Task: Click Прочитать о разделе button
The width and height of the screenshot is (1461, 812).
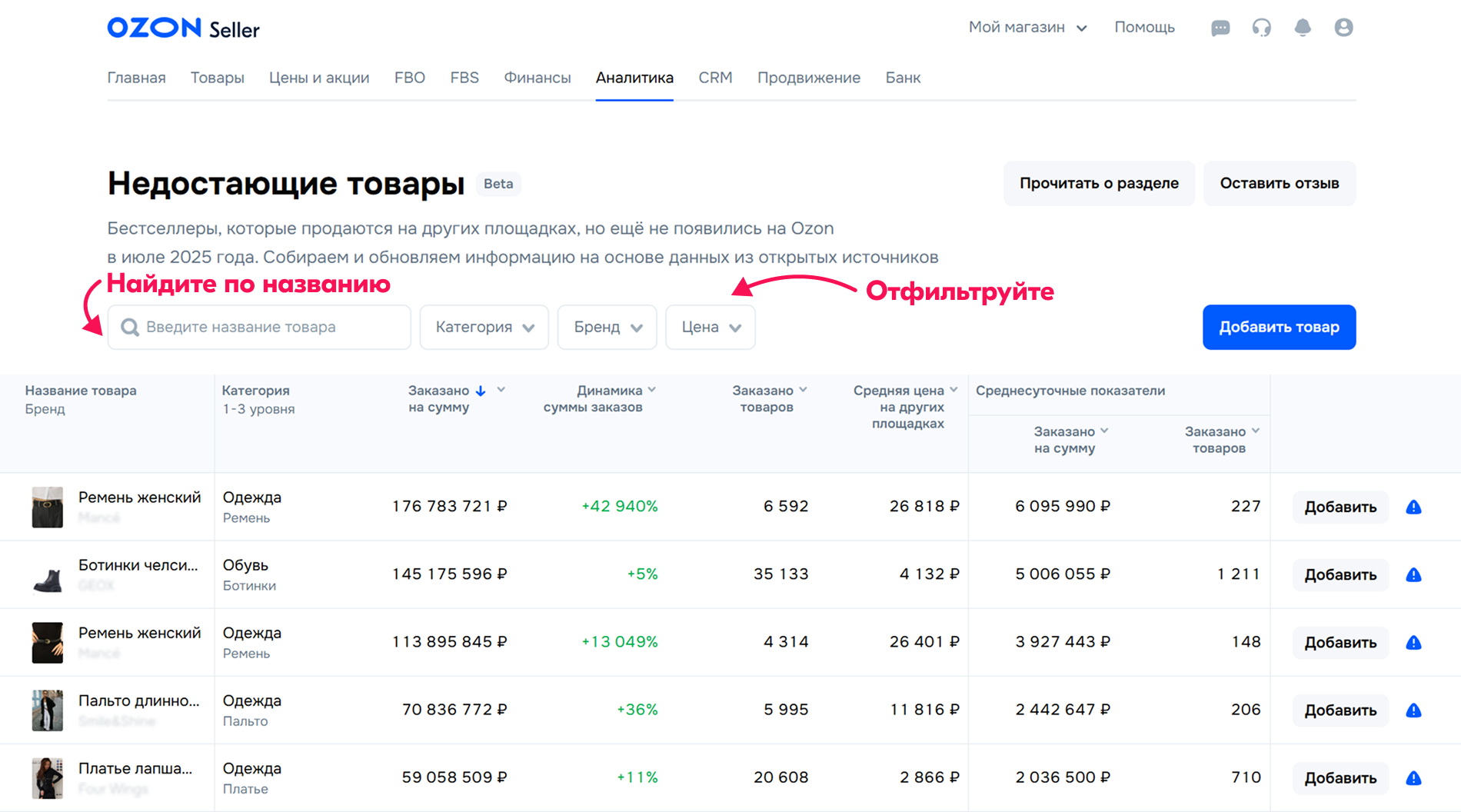Action: [x=1100, y=183]
